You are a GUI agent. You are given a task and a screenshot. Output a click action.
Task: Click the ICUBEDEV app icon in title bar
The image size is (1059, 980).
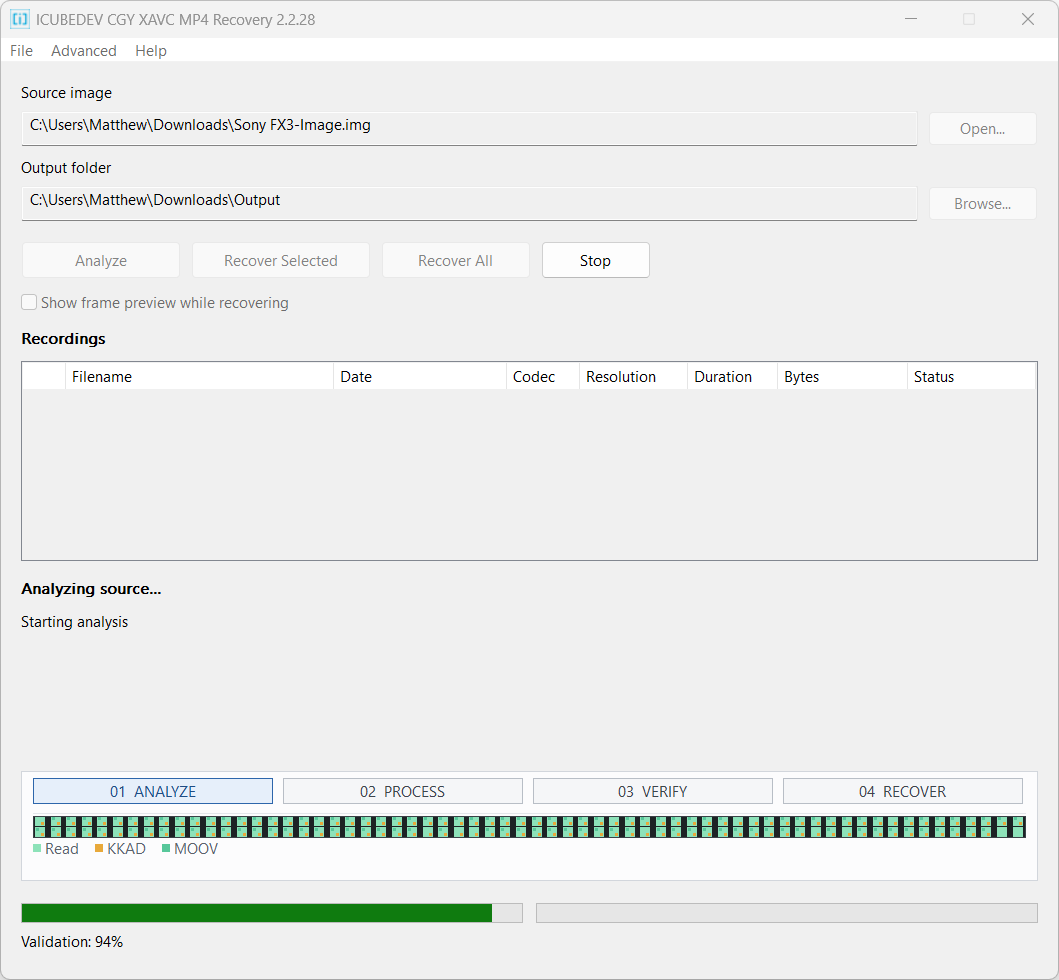click(20, 20)
